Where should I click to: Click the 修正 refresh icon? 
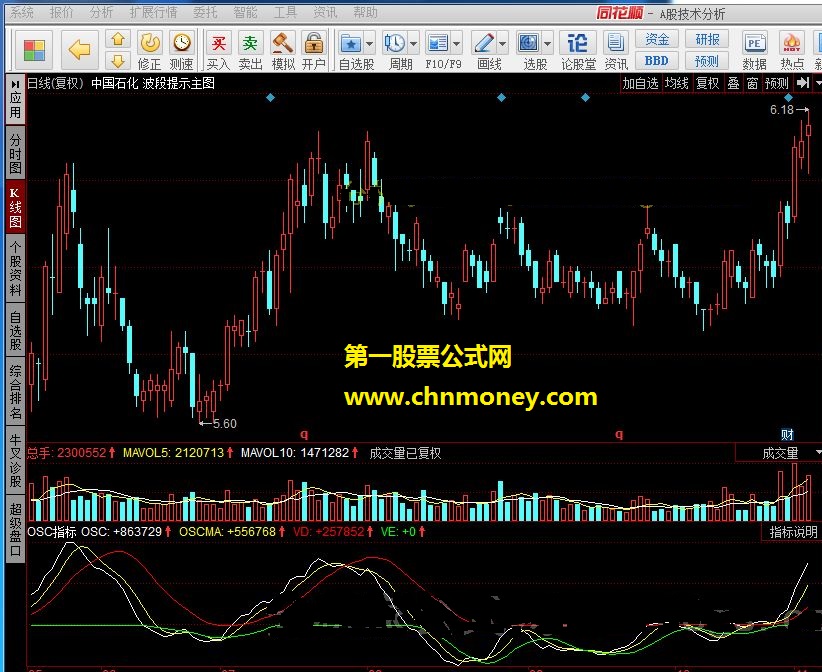coord(150,42)
